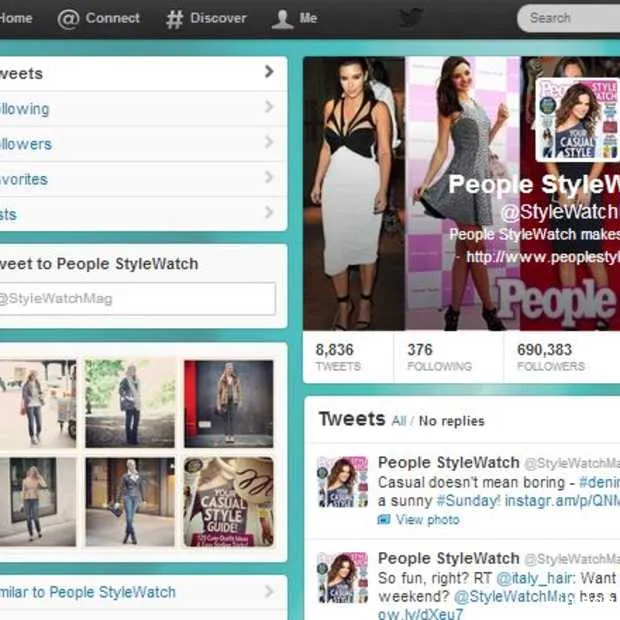Click the tweet input field for @StyleWatchMag
The width and height of the screenshot is (620, 620).
point(135,298)
